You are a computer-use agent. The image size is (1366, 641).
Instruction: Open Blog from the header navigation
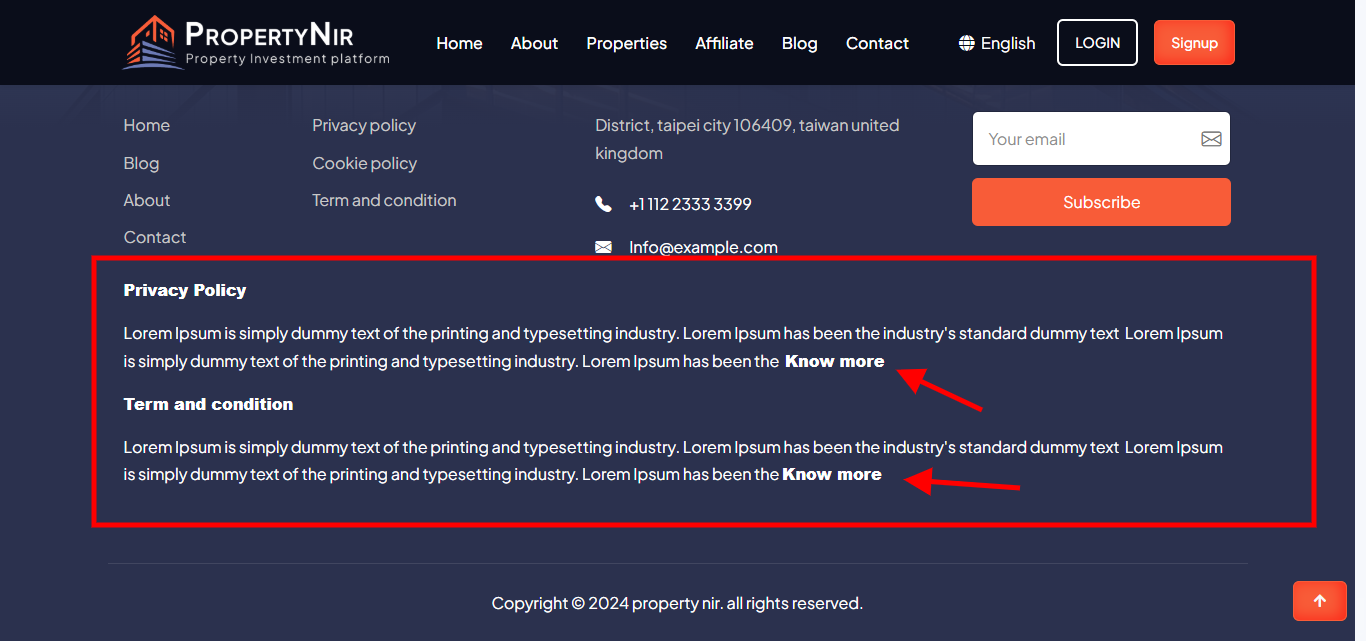[799, 43]
